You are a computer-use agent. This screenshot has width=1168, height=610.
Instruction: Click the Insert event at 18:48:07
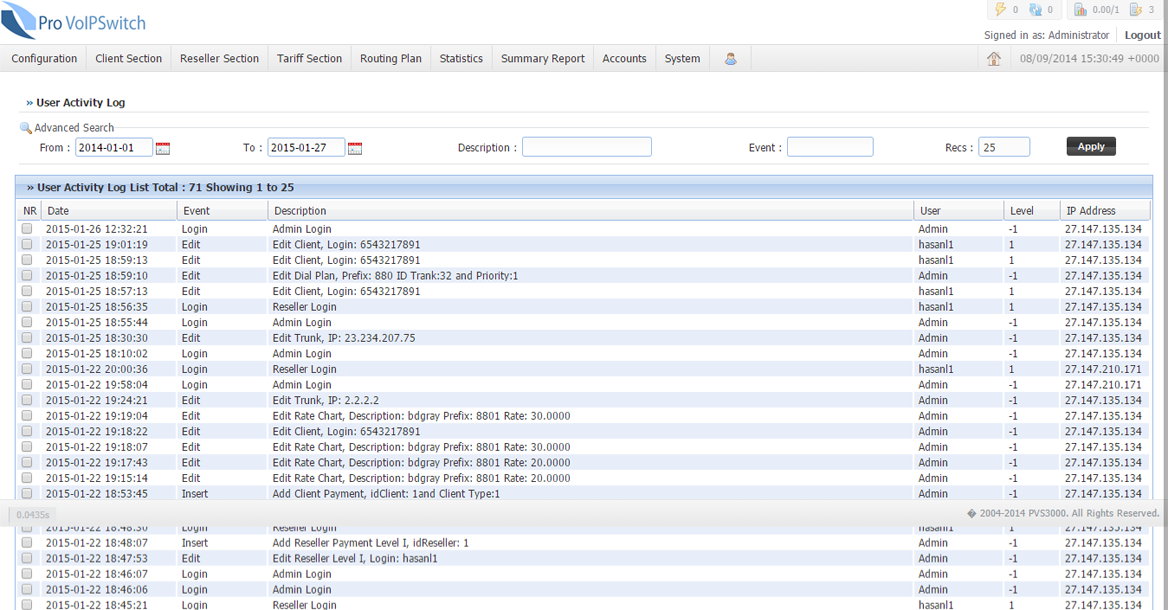194,543
